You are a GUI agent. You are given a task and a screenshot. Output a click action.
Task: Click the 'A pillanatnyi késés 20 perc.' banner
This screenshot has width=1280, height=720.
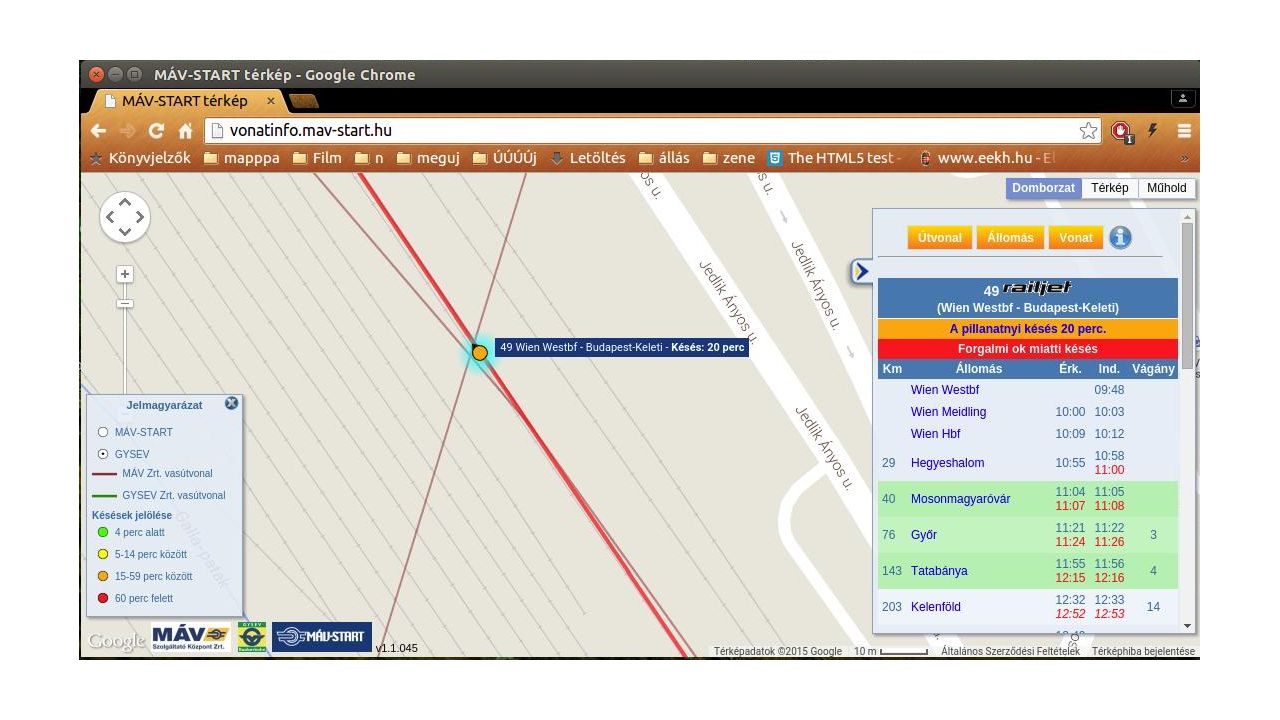point(1028,329)
